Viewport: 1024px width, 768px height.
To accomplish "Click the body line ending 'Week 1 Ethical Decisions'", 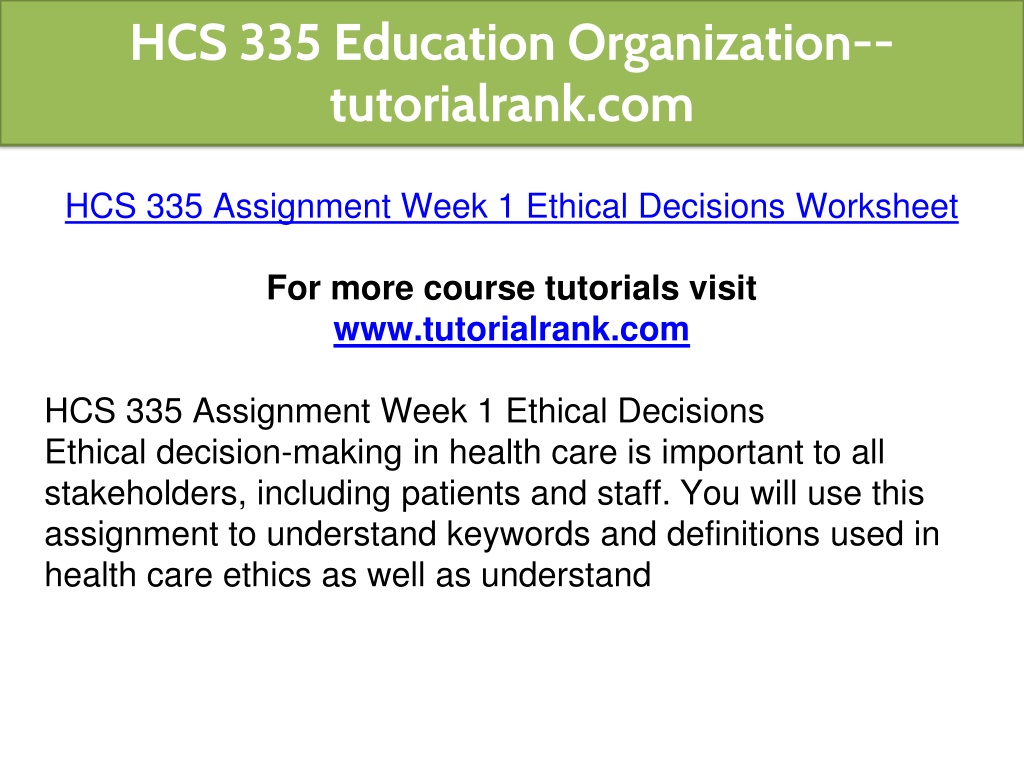I will pyautogui.click(x=404, y=411).
